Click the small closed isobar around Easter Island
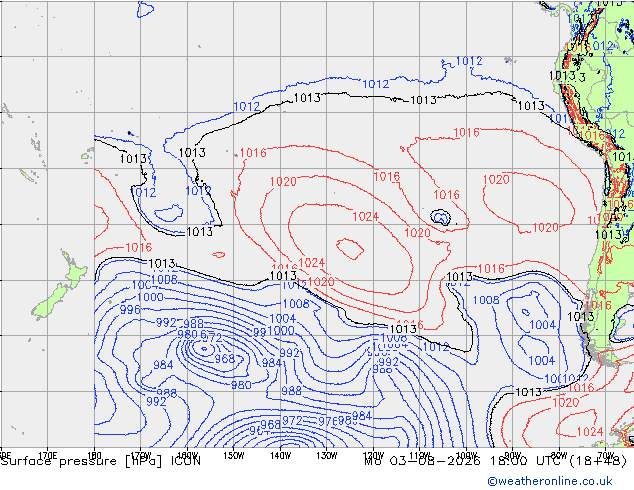Viewport: 634px width, 490px height. point(440,217)
